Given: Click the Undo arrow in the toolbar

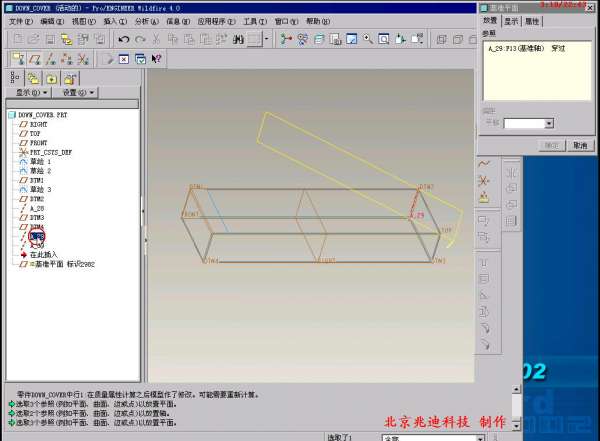Looking at the screenshot, I should tap(122, 39).
